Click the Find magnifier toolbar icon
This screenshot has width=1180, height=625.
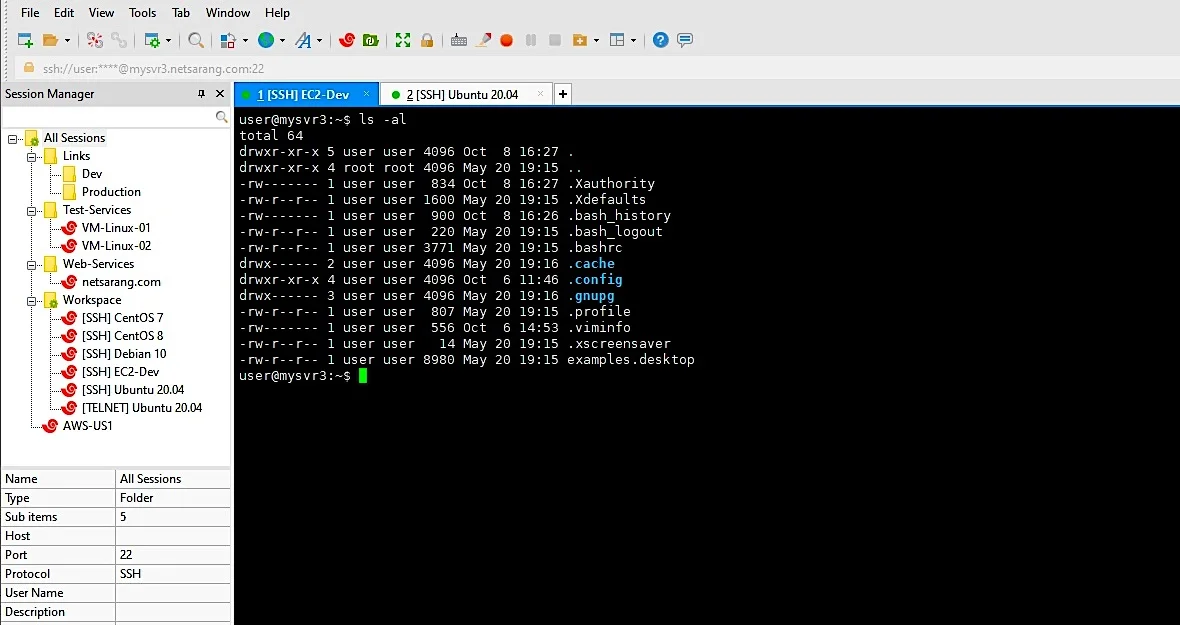(196, 41)
